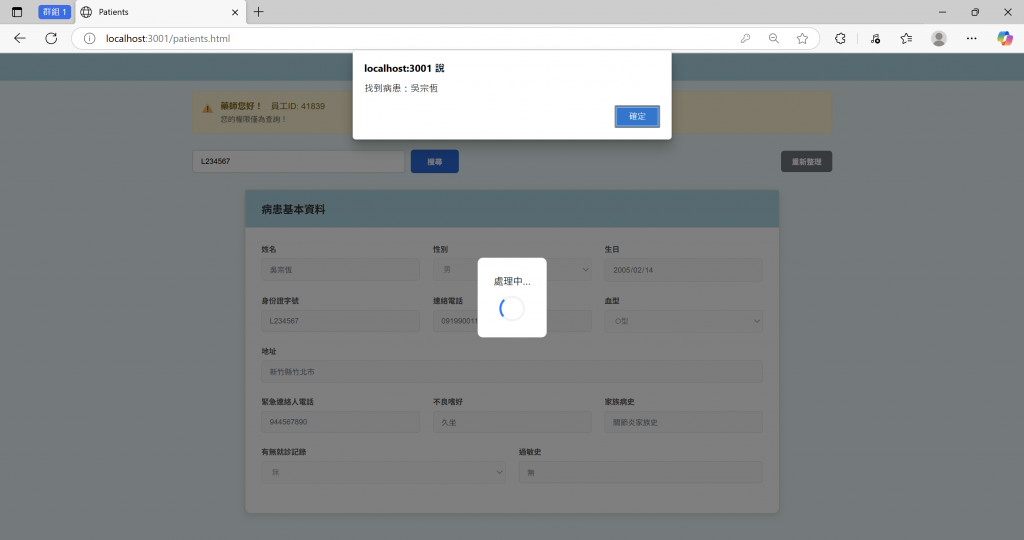Click the loading spinner under 處理中
Viewport: 1024px width, 540px height.
point(512,308)
